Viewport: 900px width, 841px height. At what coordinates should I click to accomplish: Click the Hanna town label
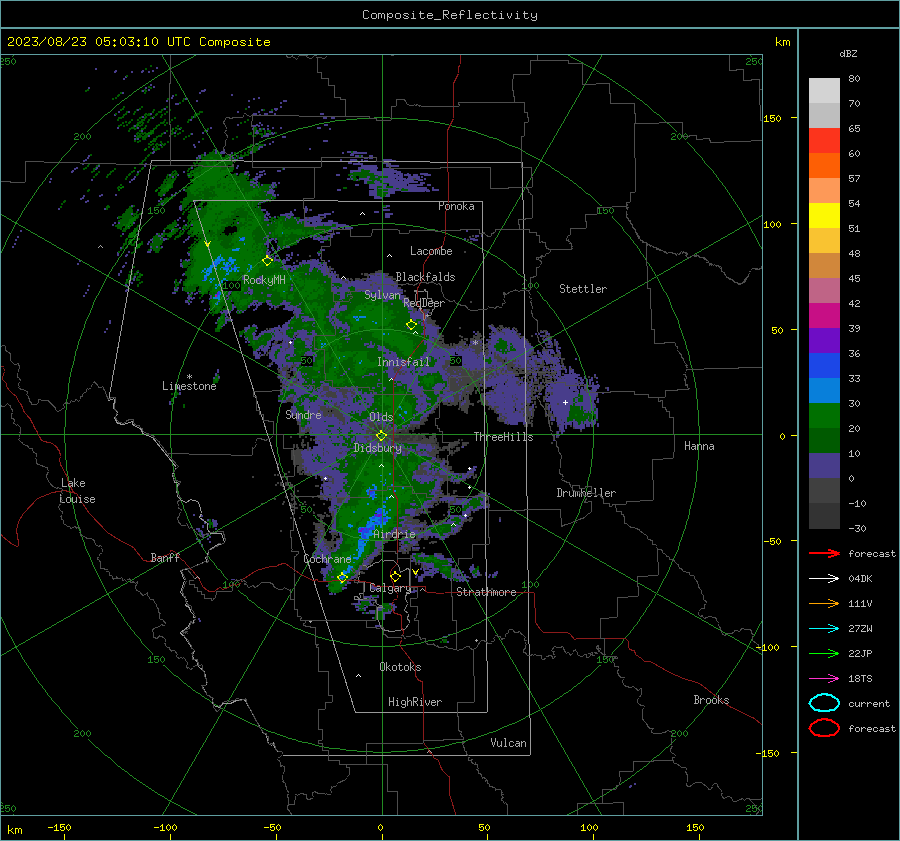pyautogui.click(x=699, y=446)
